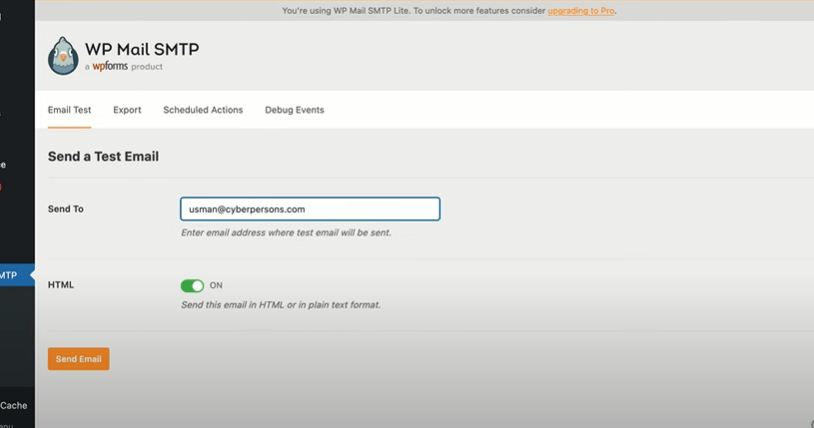Follow the upgrading to Pro link
This screenshot has height=428, width=814.
coord(581,11)
